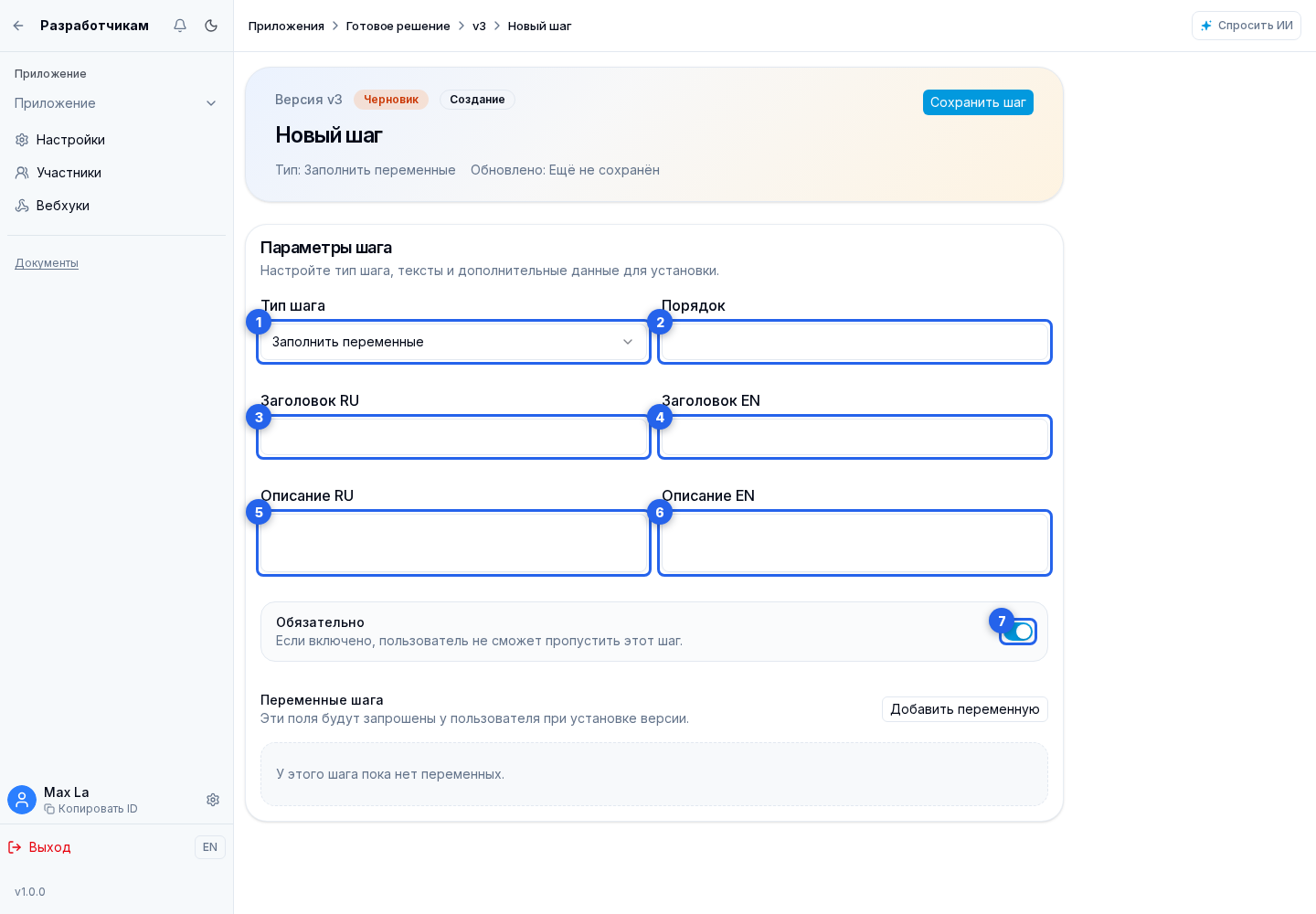This screenshot has height=914, width=1316.
Task: Click Обновлено: Ещё не сохранён text
Action: point(565,170)
